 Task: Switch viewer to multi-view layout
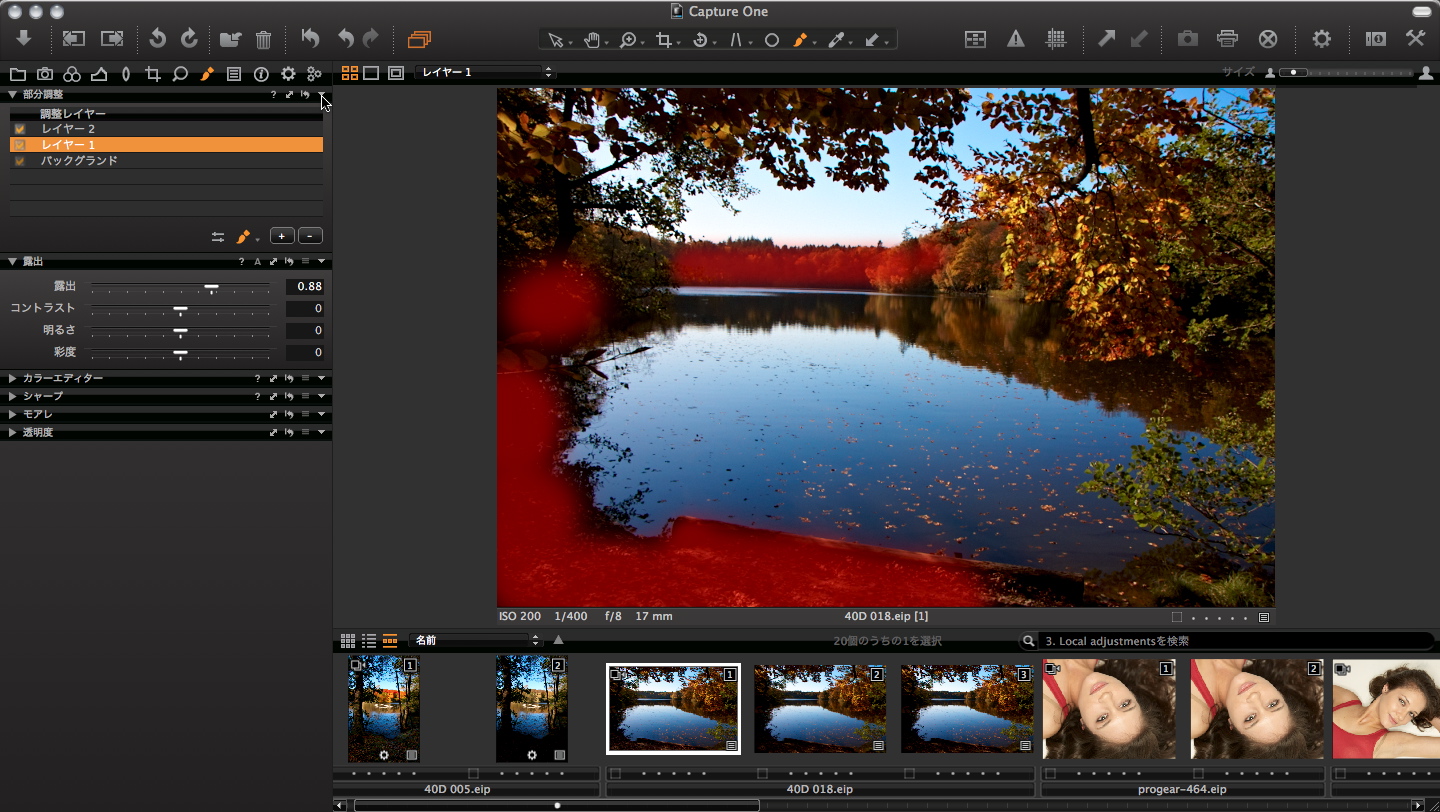click(349, 72)
